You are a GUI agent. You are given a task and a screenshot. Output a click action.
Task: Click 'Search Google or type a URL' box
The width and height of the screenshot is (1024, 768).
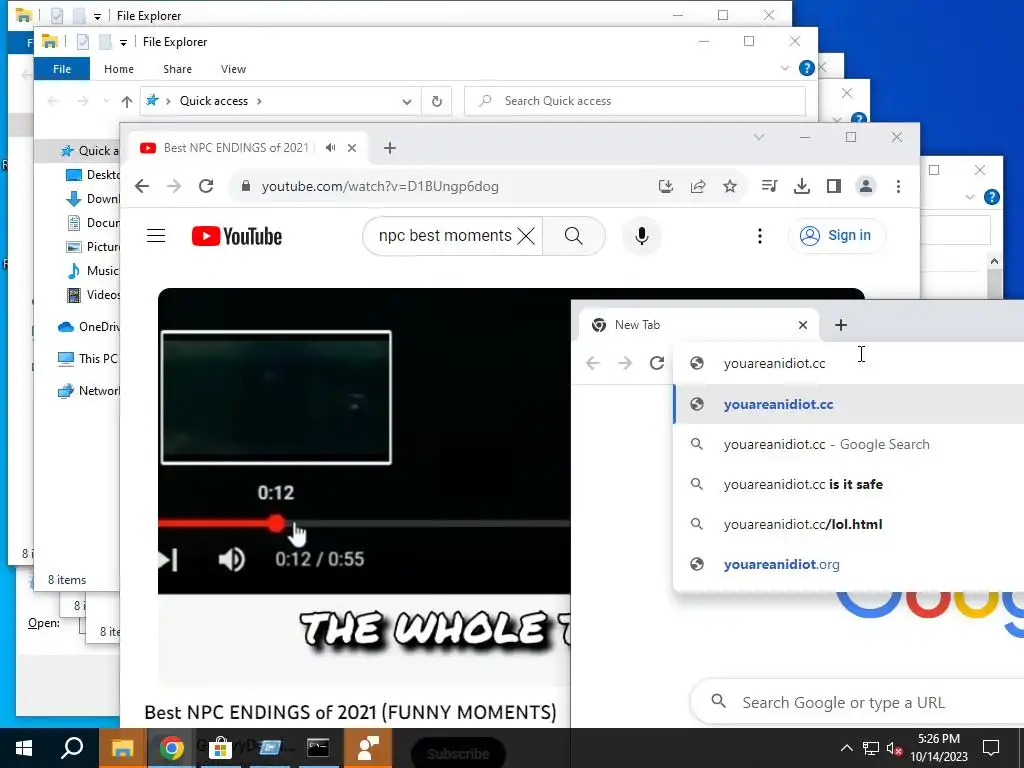pos(857,703)
